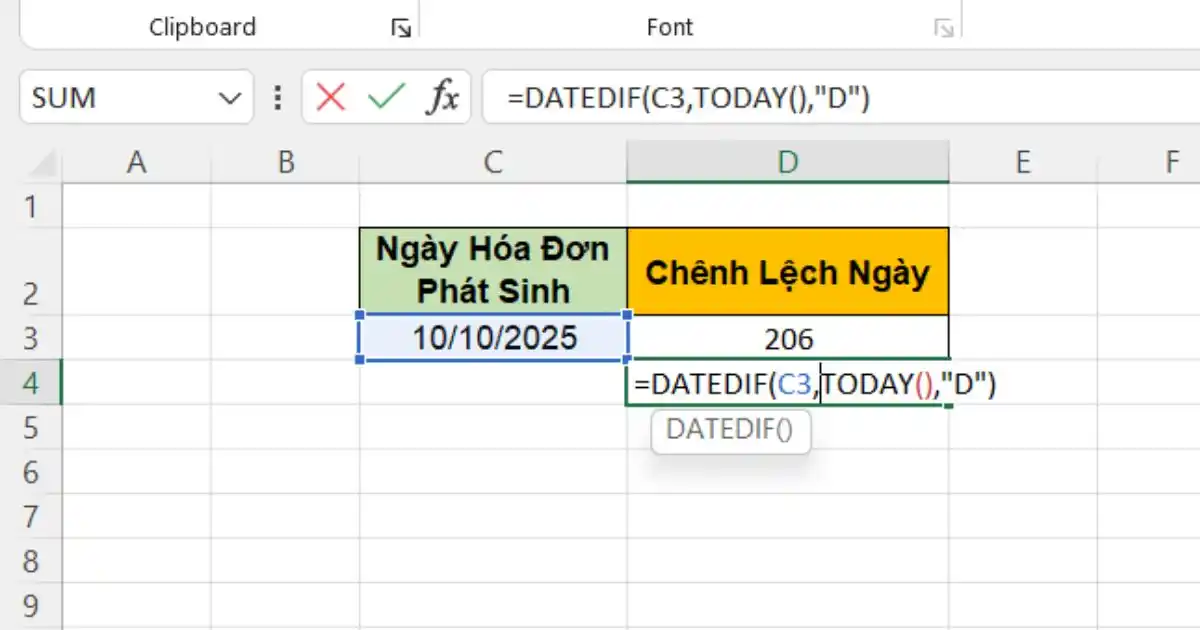
Task: Select row 6 header
Action: [31, 471]
